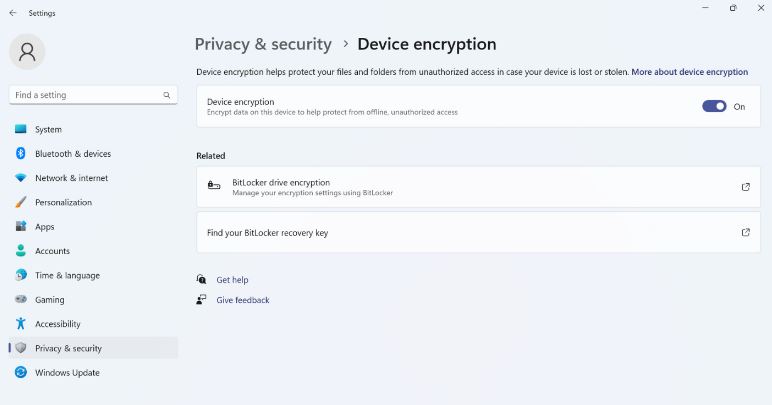Click the Time & language globe icon
Viewport: 772px width, 405px height.
click(21, 275)
